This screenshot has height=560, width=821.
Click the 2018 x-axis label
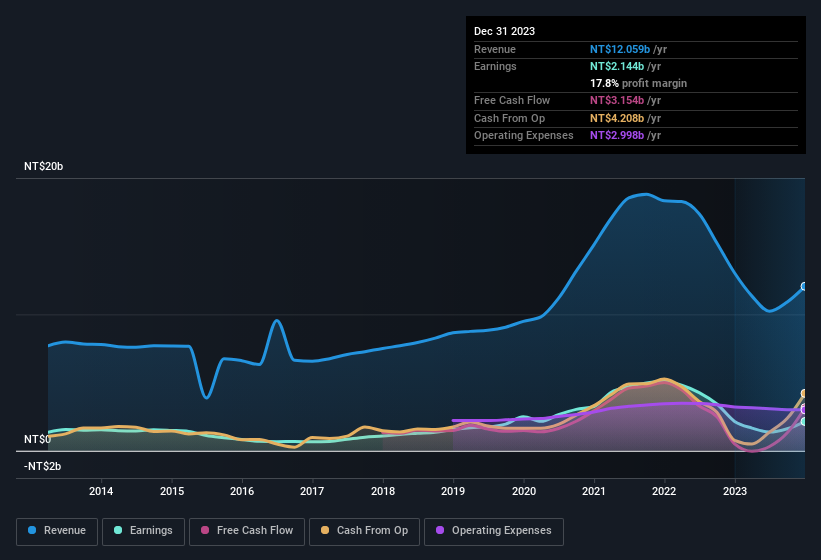tap(383, 491)
